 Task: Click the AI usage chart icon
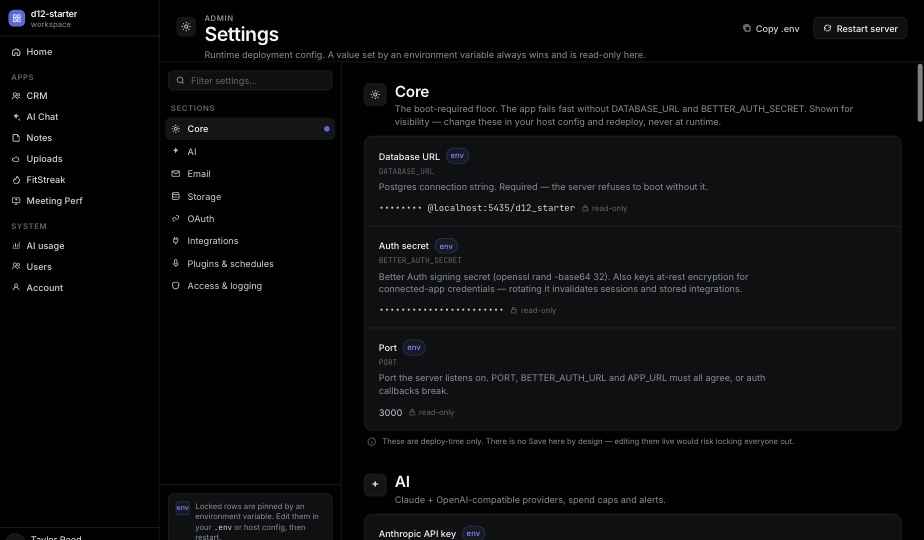(x=16, y=246)
